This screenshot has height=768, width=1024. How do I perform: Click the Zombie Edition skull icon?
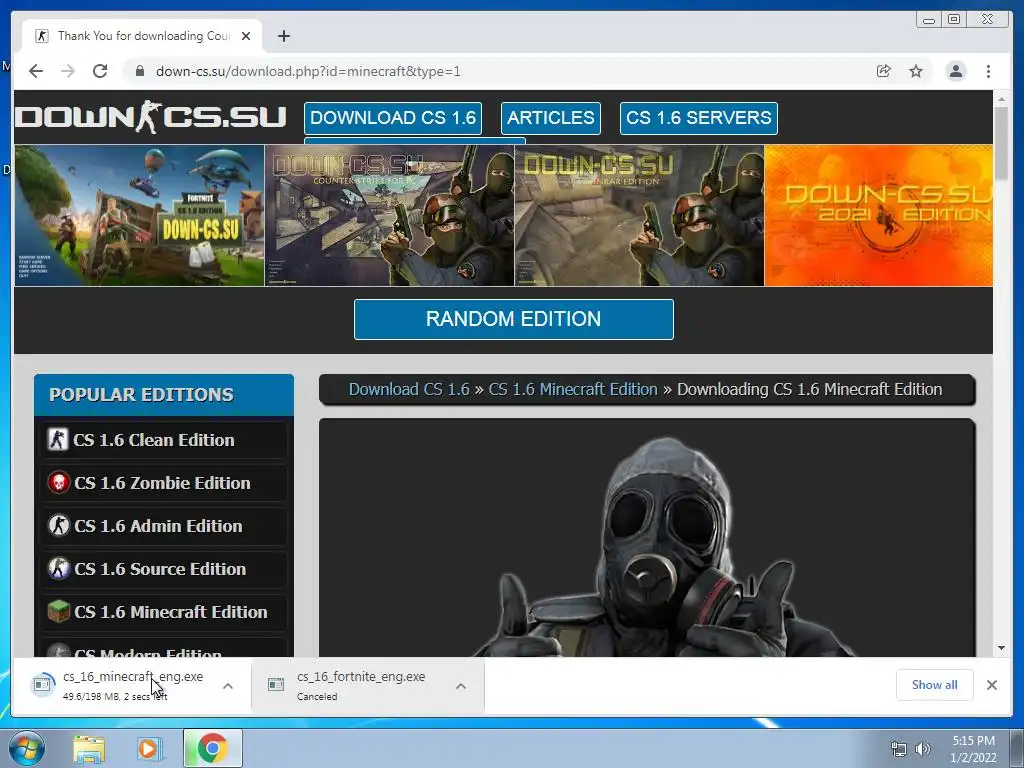coord(59,483)
